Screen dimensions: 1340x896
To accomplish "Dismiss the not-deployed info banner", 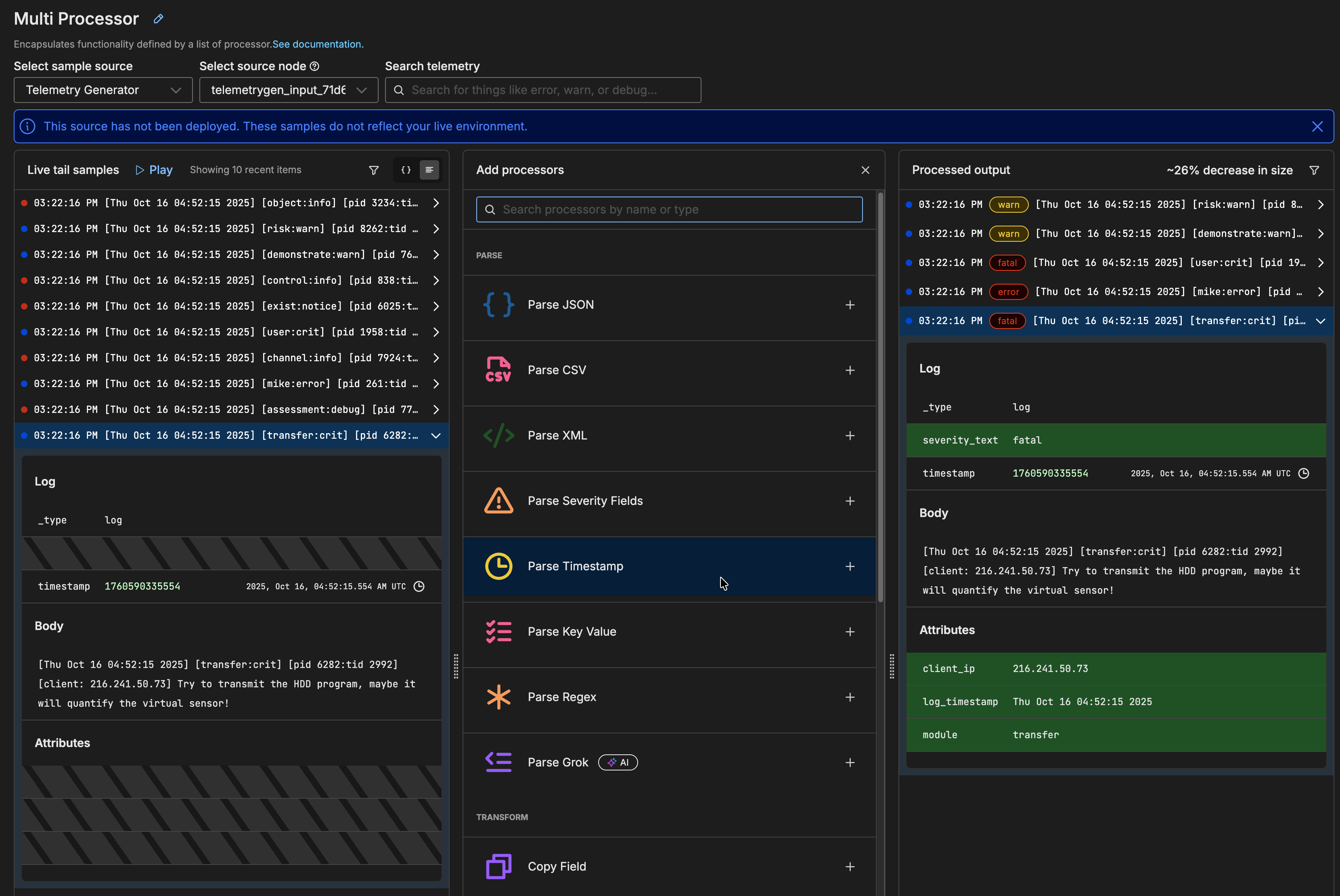I will point(1317,126).
